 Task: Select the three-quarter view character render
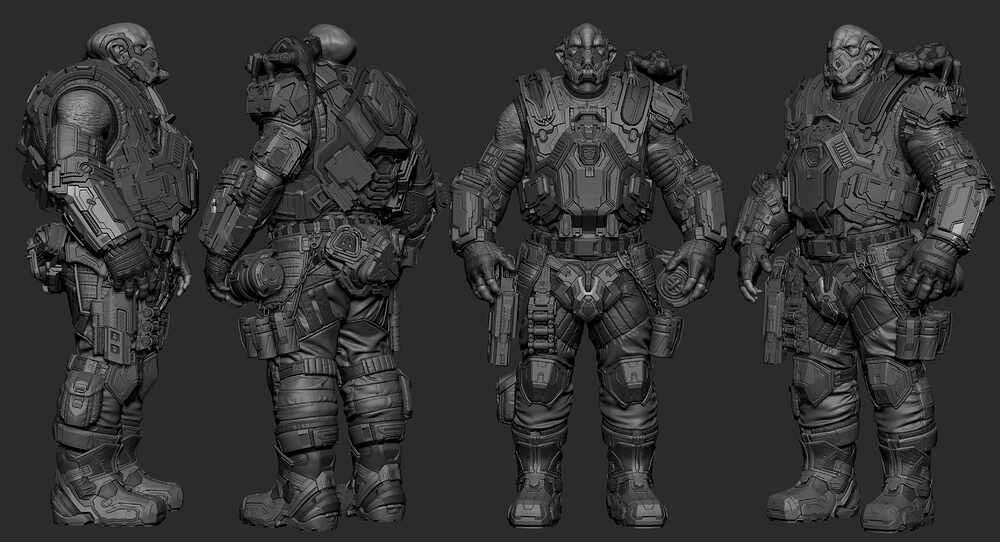[x=863, y=278]
